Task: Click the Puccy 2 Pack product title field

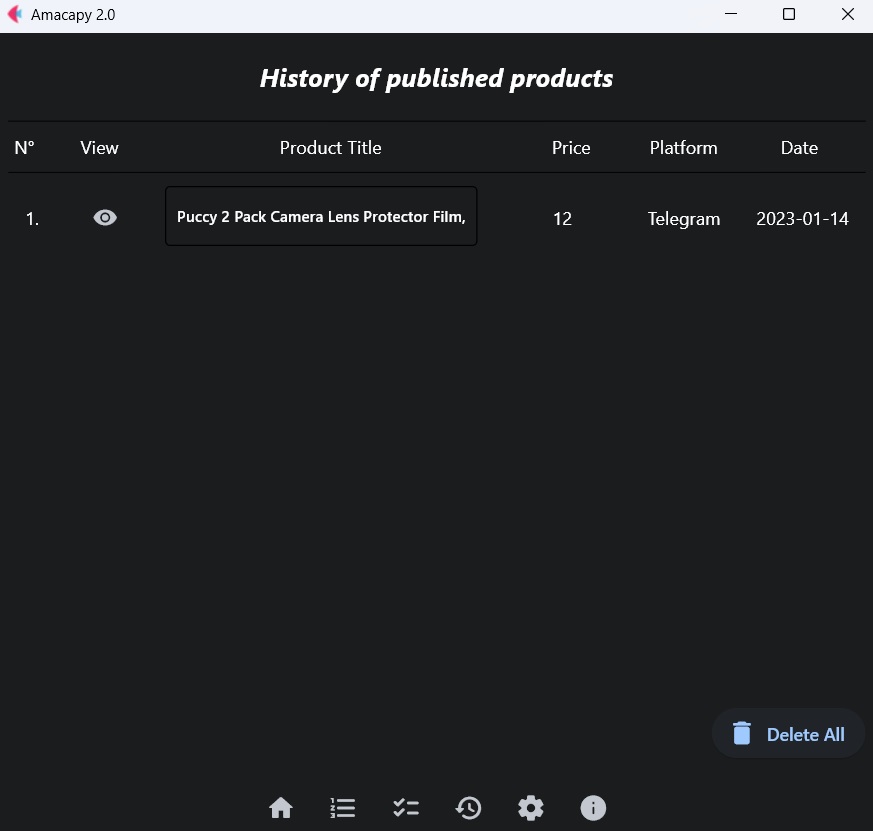Action: click(321, 217)
